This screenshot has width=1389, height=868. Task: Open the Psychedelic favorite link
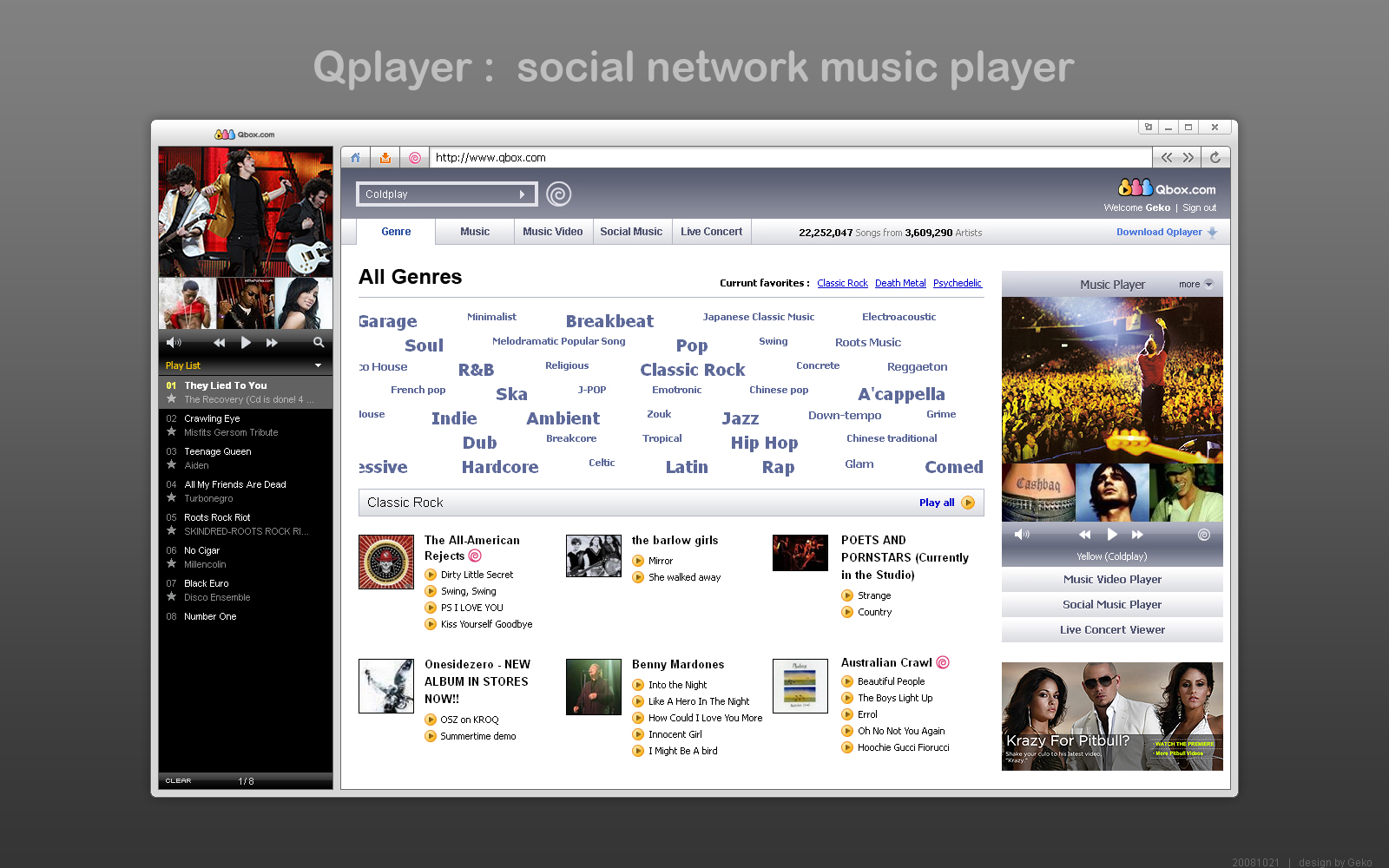[958, 283]
